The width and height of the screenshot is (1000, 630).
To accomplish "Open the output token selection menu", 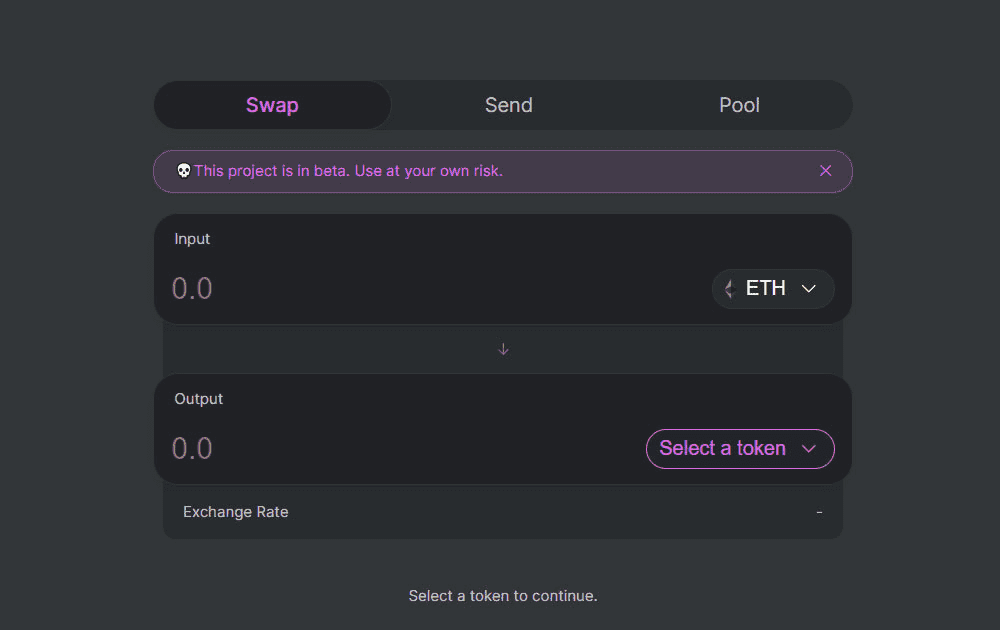I will point(740,449).
